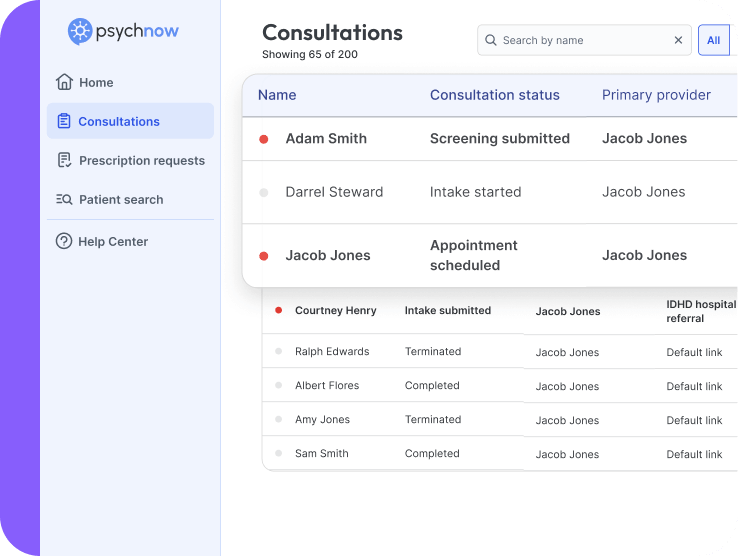Image resolution: width=738 pixels, height=556 pixels.
Task: Click the grey dot beside Albert Flores
Action: coord(279,385)
